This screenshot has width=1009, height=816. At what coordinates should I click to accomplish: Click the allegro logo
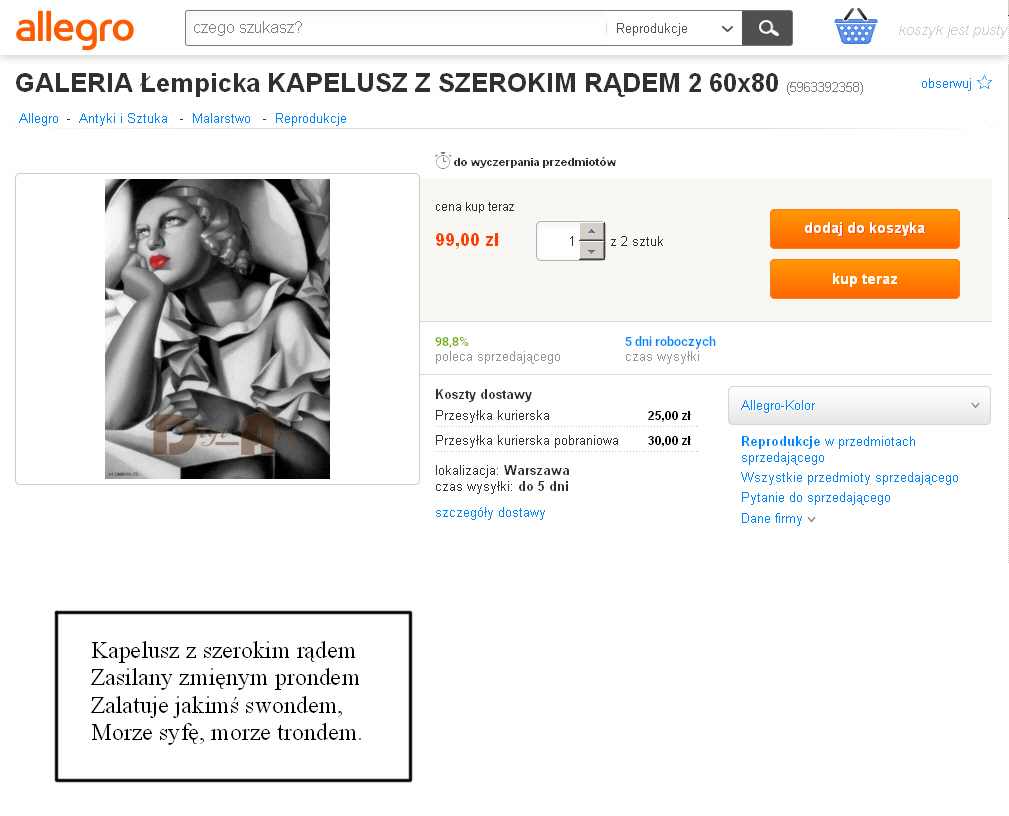click(x=75, y=29)
